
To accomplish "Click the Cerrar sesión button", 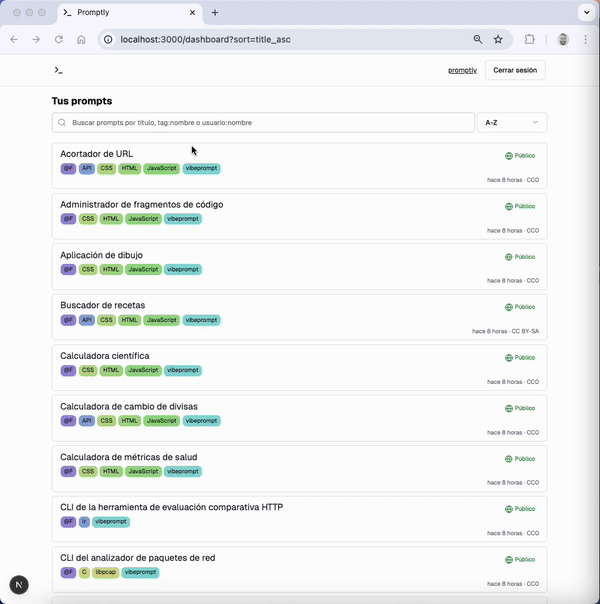I will (515, 70).
